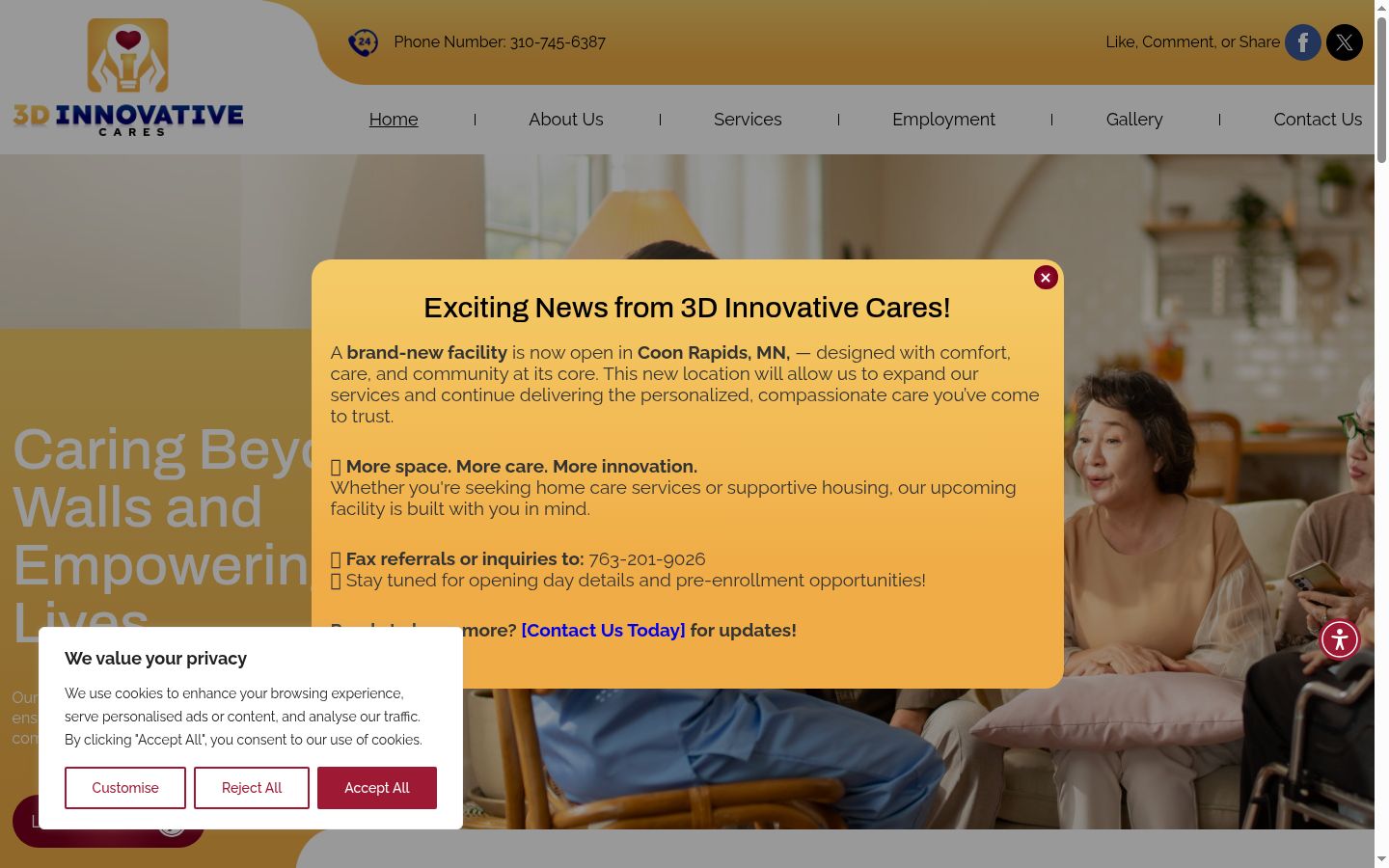Viewport: 1389px width, 868px height.
Task: Reject all cookies
Action: click(252, 788)
